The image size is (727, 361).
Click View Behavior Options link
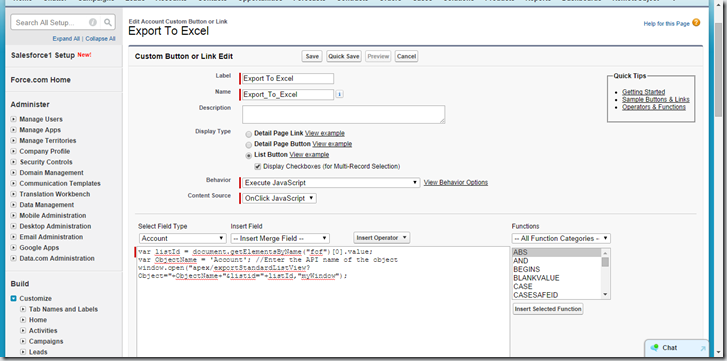456,183
